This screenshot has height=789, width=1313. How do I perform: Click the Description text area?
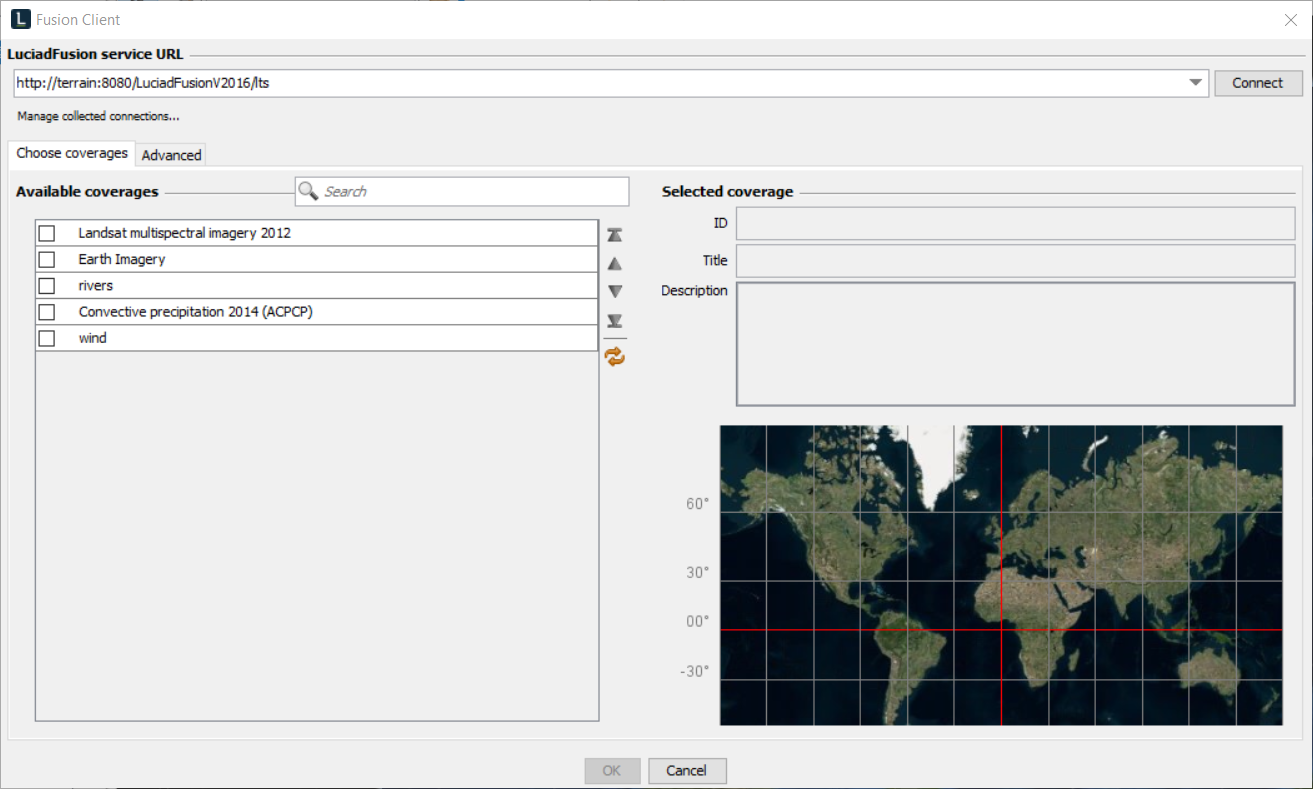click(x=1015, y=344)
